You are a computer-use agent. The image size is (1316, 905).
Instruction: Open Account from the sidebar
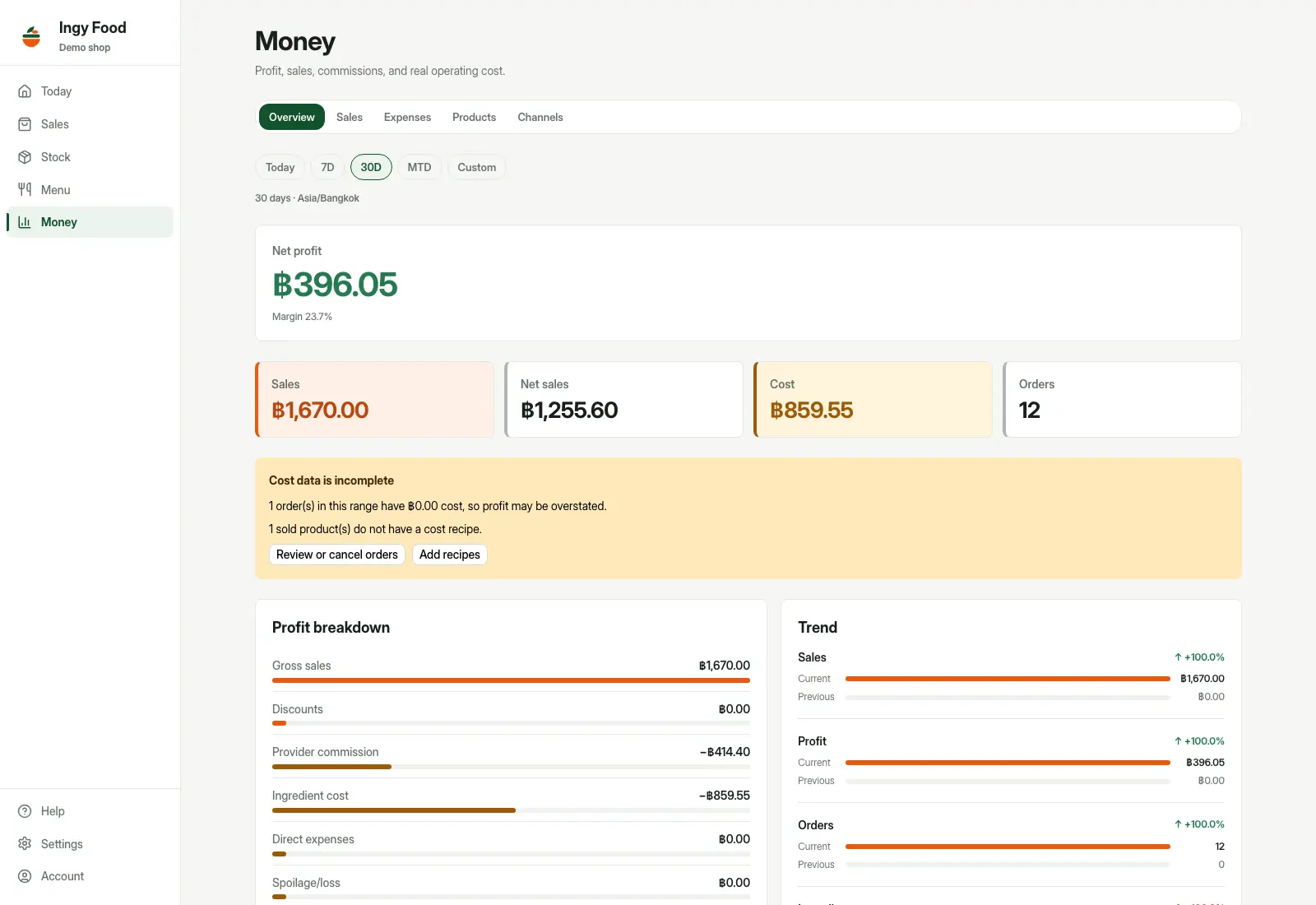pos(90,876)
